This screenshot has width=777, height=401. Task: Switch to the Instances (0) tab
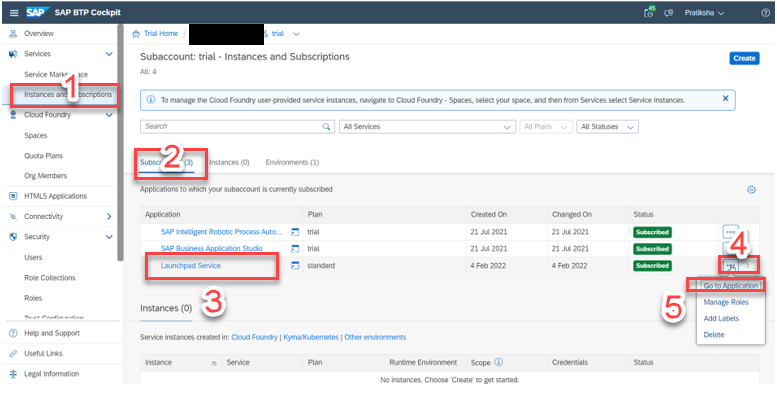click(x=229, y=163)
